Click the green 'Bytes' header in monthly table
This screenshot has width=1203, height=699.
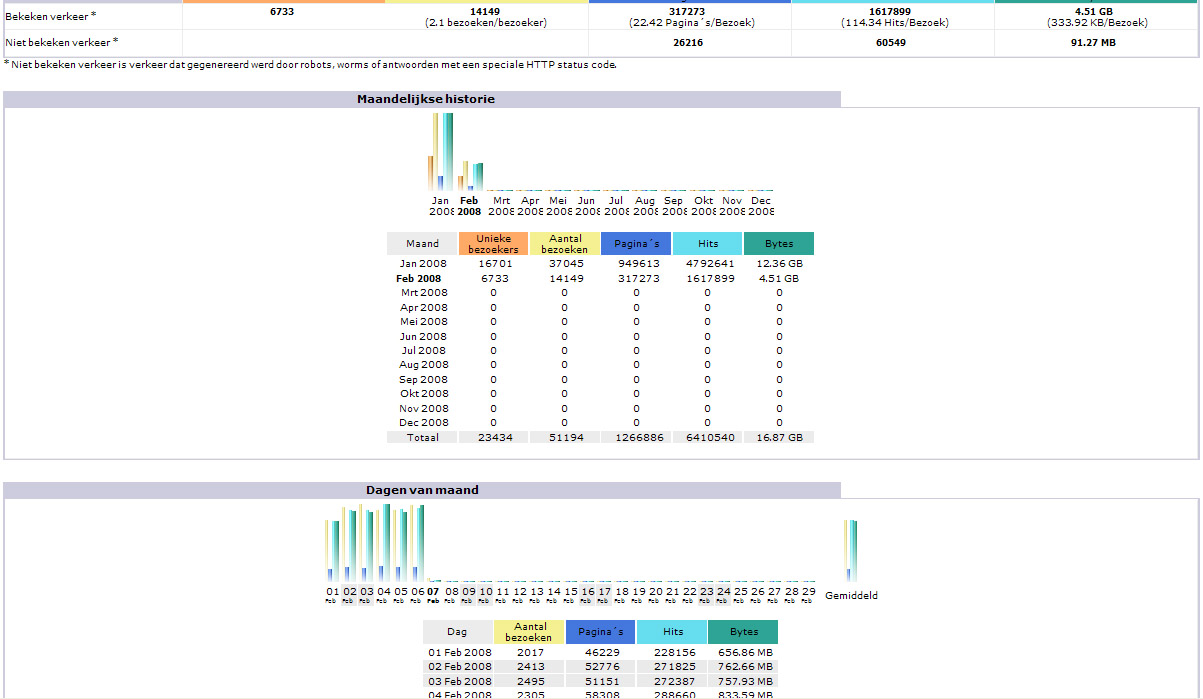(x=779, y=243)
